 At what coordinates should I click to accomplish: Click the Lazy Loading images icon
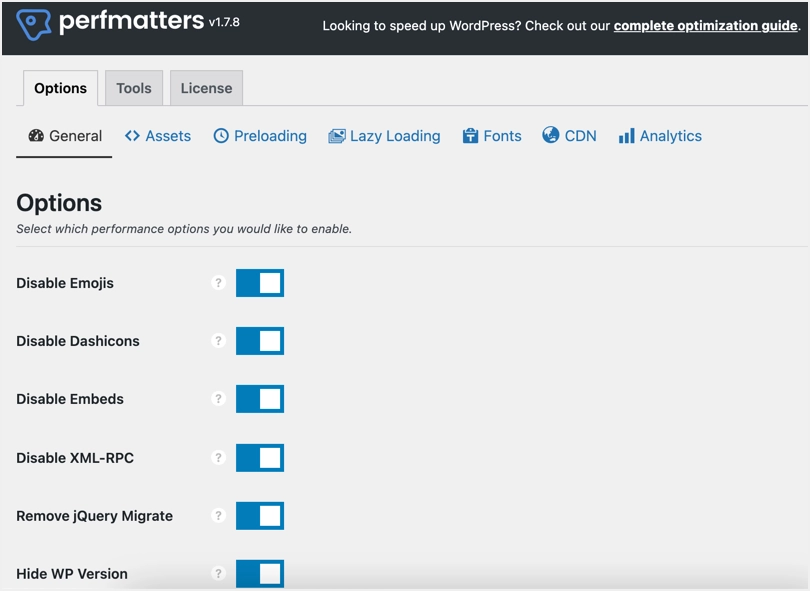(337, 136)
